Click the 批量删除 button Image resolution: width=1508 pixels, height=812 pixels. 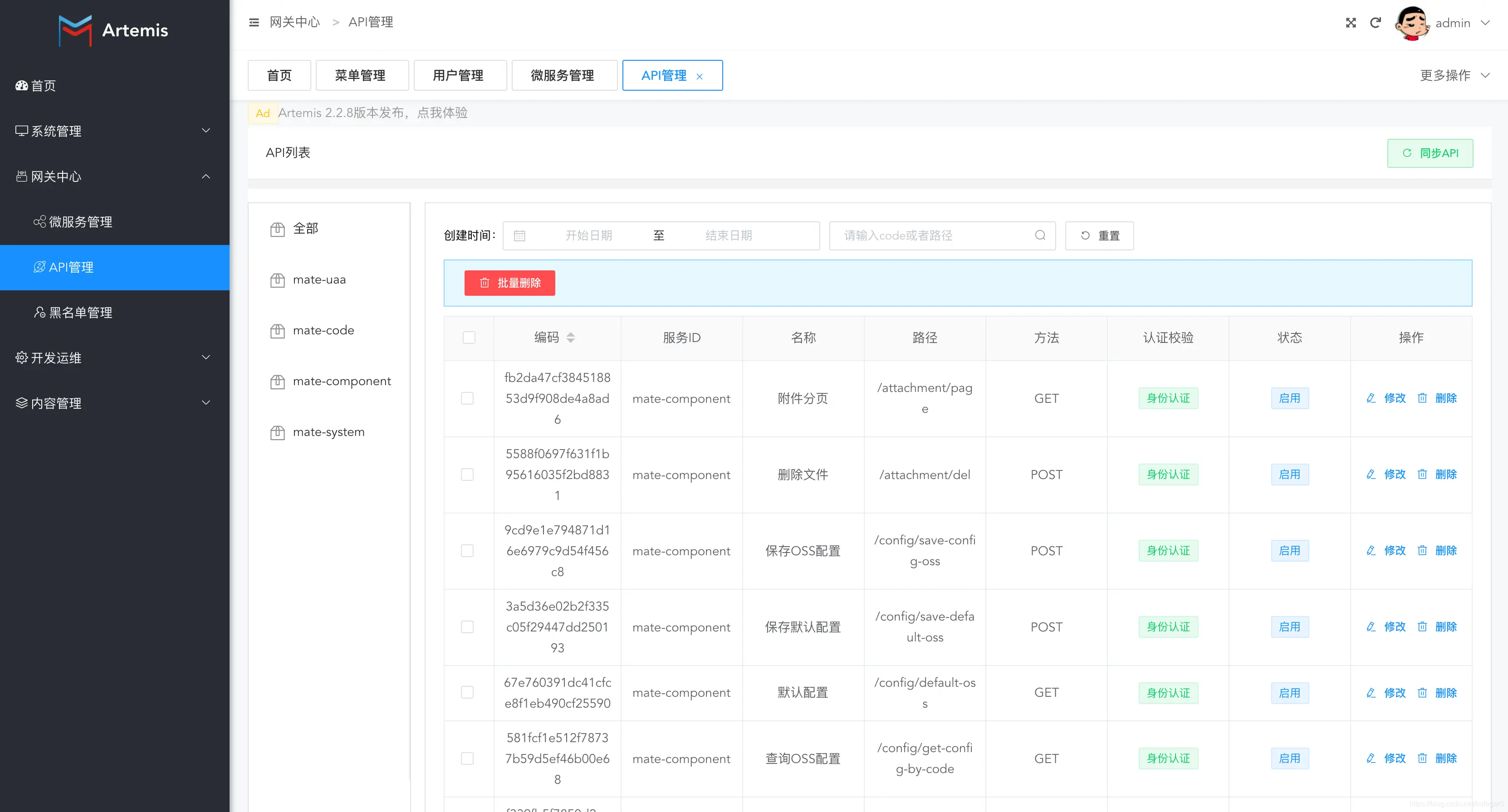[509, 283]
